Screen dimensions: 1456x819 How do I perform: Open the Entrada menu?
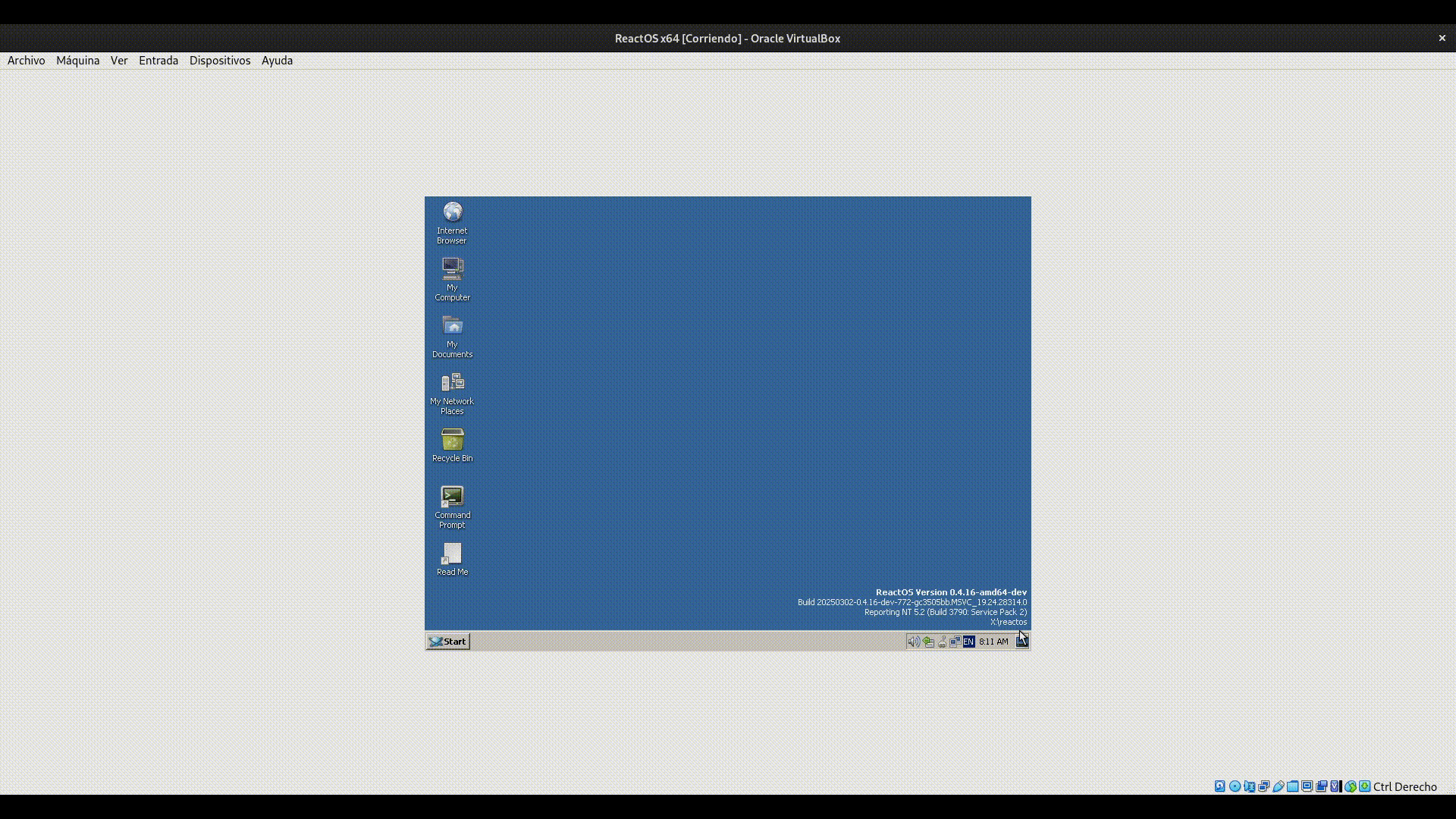point(158,61)
